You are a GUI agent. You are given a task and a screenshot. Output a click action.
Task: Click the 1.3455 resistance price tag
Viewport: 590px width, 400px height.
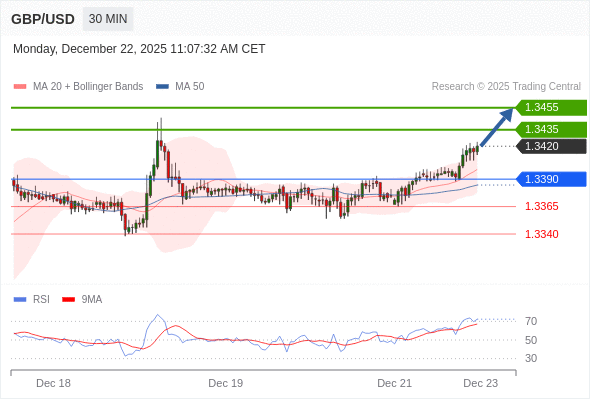(x=551, y=107)
